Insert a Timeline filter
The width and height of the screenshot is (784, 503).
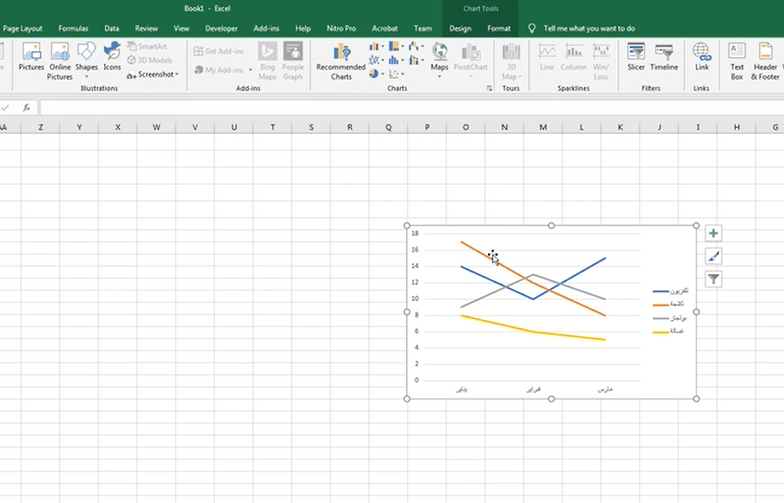[664, 57]
